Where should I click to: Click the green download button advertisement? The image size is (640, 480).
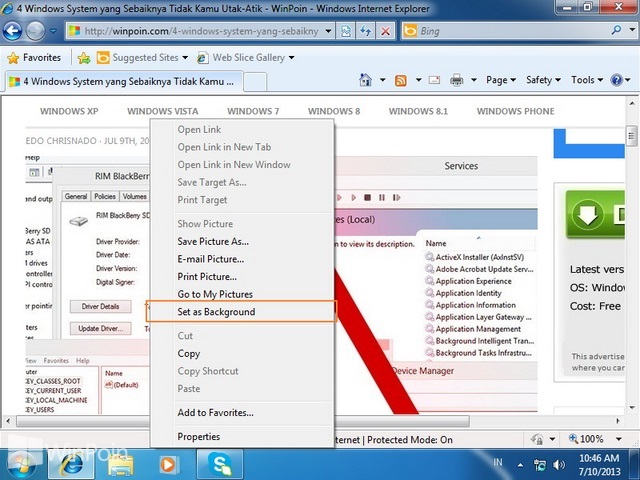pos(595,214)
